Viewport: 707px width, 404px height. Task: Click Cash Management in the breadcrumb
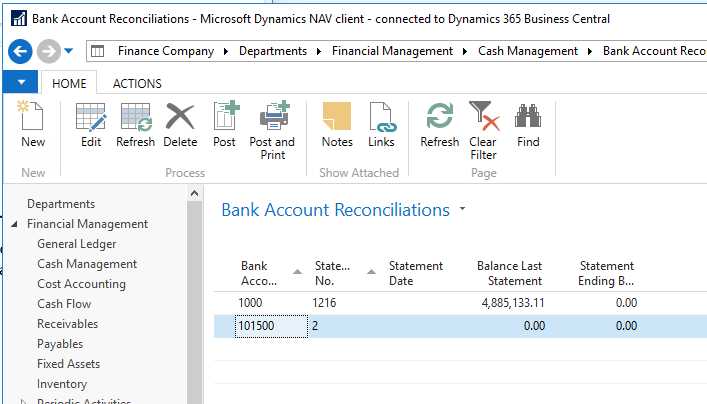pyautogui.click(x=527, y=51)
